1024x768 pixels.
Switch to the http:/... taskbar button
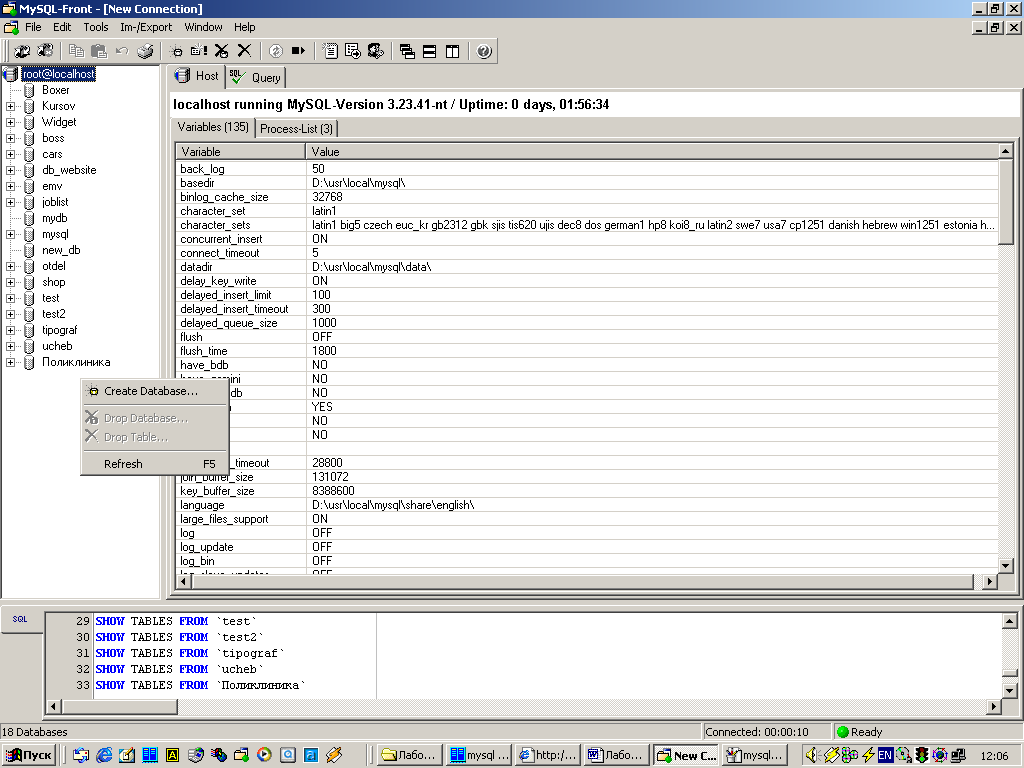pyautogui.click(x=547, y=755)
